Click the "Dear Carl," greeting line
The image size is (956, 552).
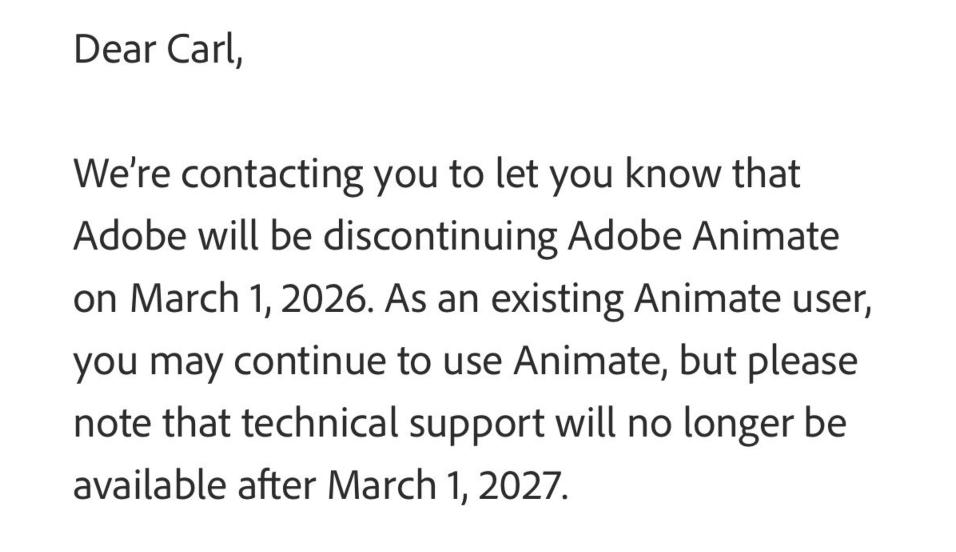click(x=158, y=49)
